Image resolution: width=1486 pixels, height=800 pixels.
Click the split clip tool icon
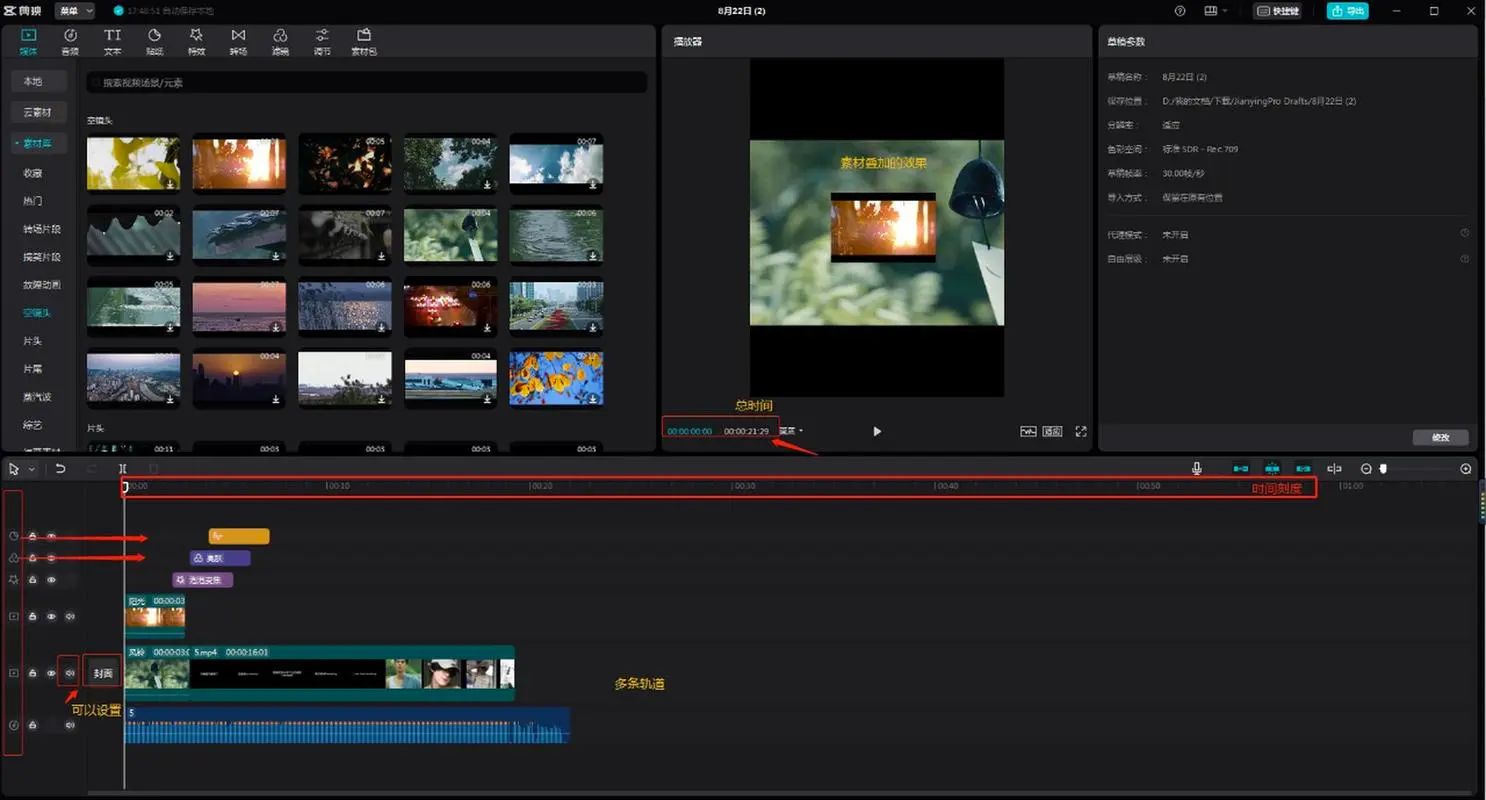click(123, 468)
